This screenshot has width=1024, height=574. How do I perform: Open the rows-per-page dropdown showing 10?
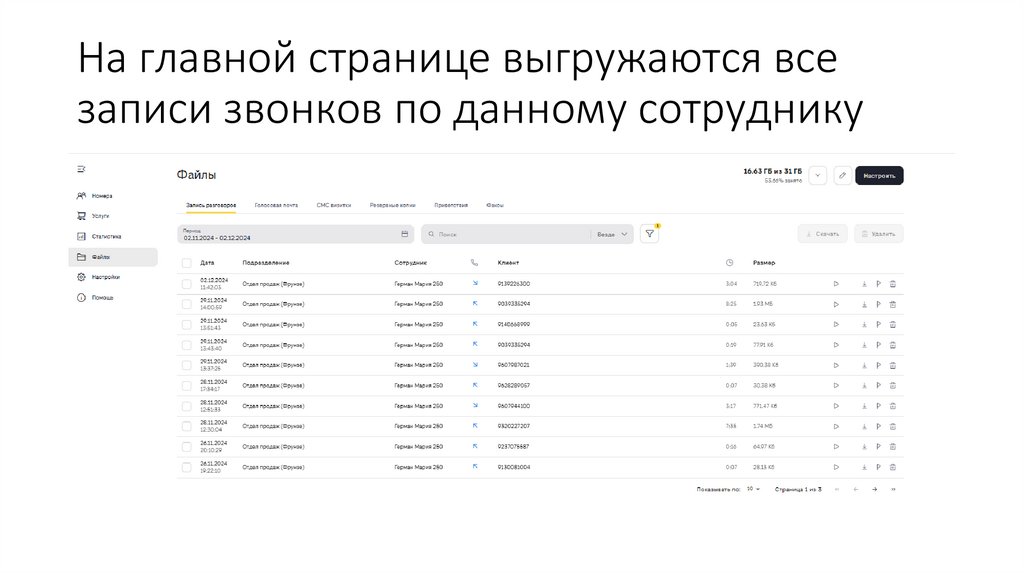click(x=753, y=489)
